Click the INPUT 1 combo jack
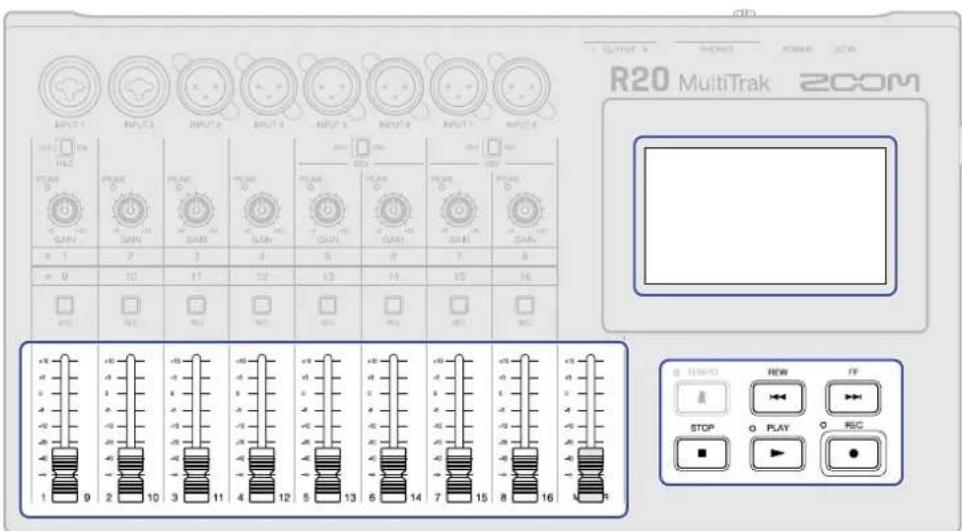Image resolution: width=962 pixels, height=531 pixels. click(x=72, y=86)
